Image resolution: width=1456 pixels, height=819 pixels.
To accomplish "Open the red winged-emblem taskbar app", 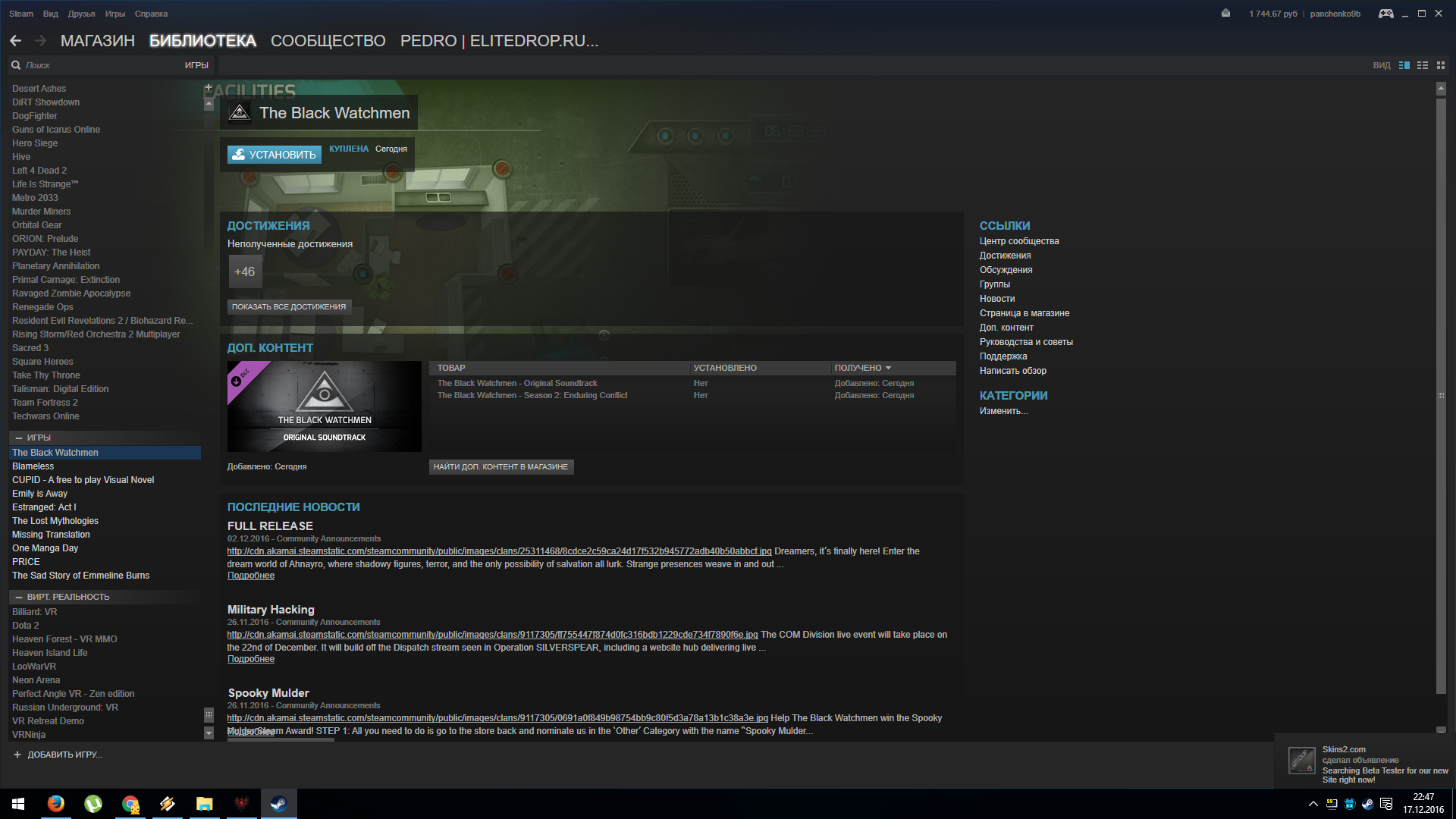I will (x=241, y=804).
